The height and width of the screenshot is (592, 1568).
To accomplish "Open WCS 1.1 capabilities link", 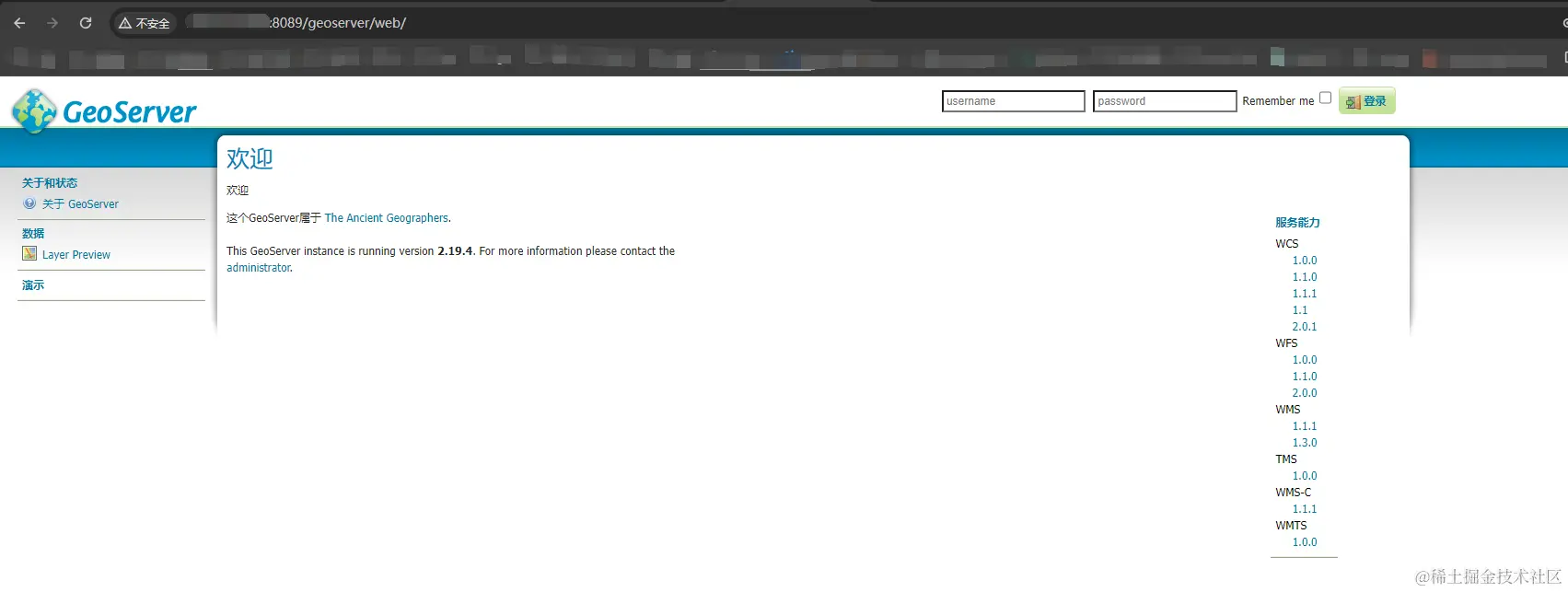I will tap(1300, 310).
